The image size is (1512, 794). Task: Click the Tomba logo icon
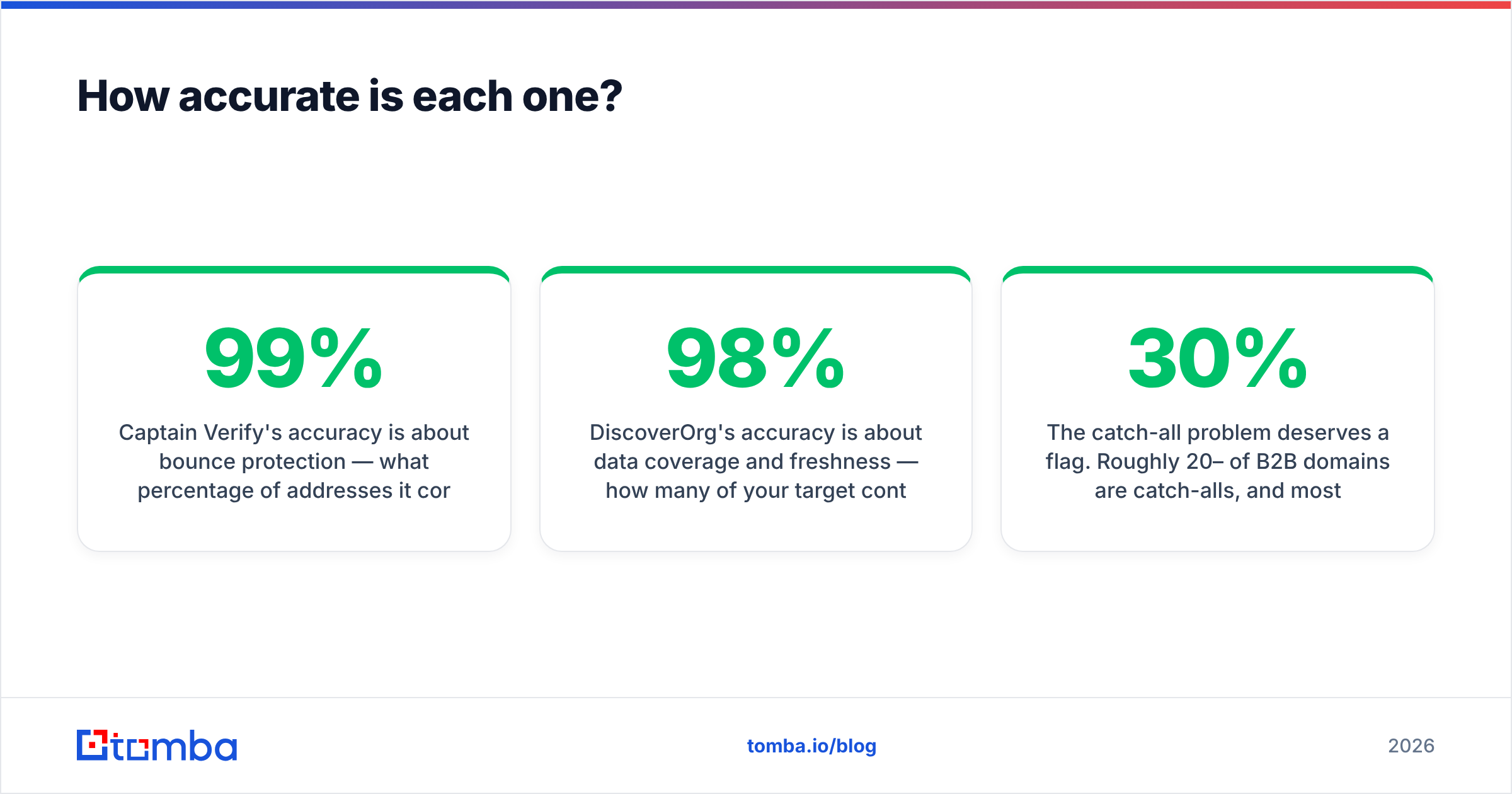(92, 745)
